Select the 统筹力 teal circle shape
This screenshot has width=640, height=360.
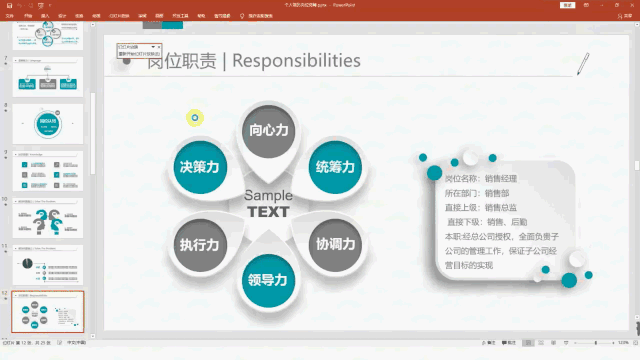[x=335, y=167]
